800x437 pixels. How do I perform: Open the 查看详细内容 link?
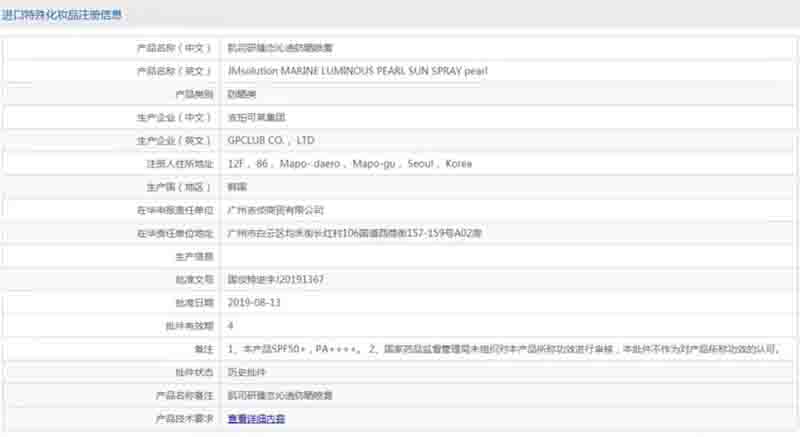coord(256,419)
